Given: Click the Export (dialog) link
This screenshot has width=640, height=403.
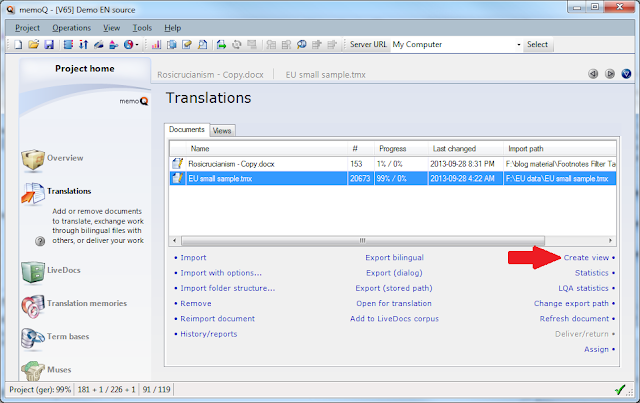Looking at the screenshot, I should pyautogui.click(x=394, y=273).
